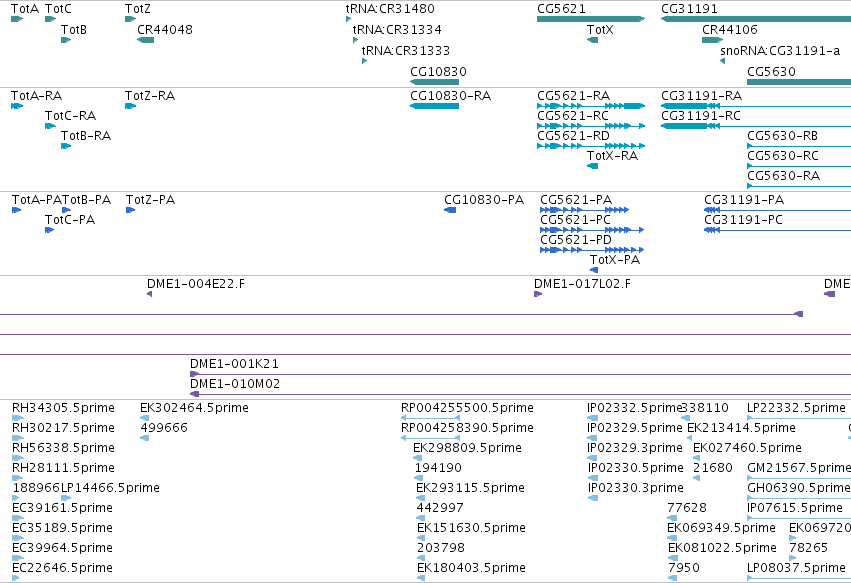Select CG10830-PA protein feature
This screenshot has height=583, width=851.
(450, 210)
